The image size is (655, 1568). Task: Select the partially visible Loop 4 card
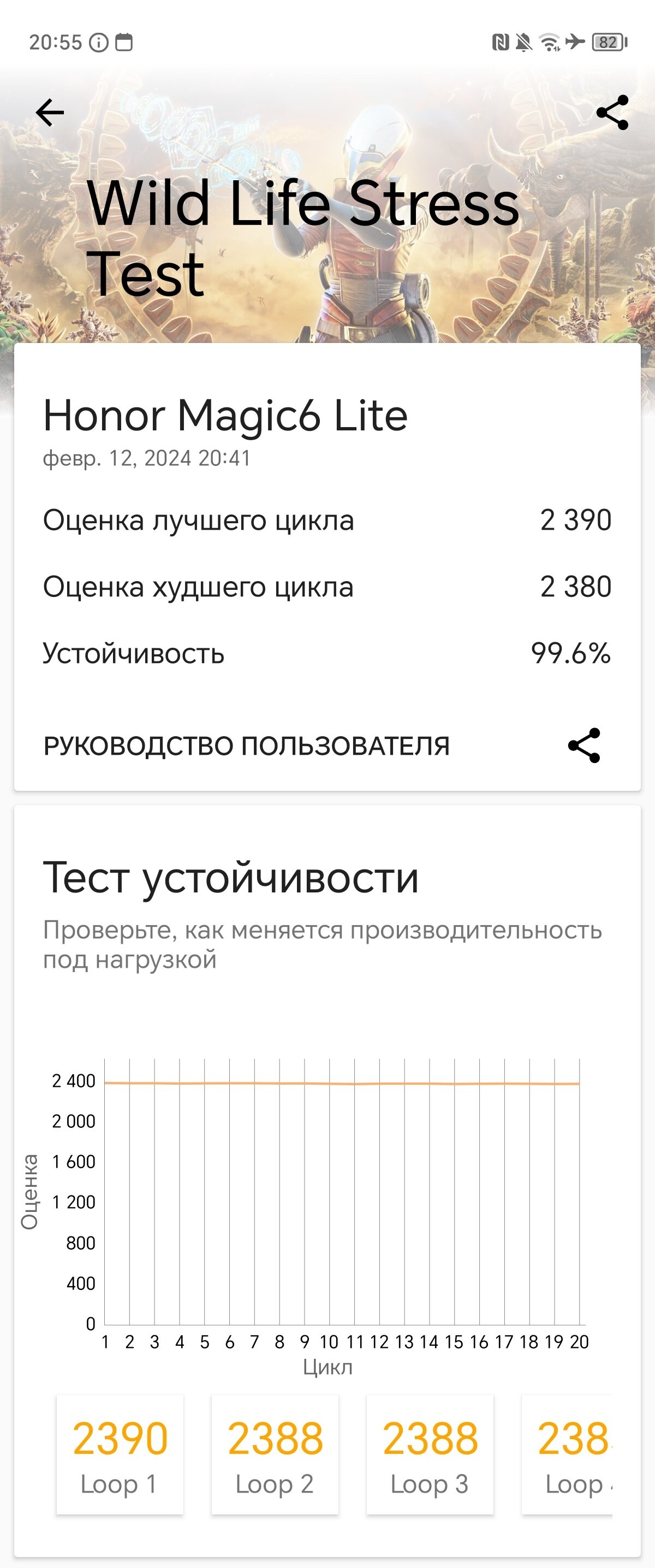point(567,1454)
